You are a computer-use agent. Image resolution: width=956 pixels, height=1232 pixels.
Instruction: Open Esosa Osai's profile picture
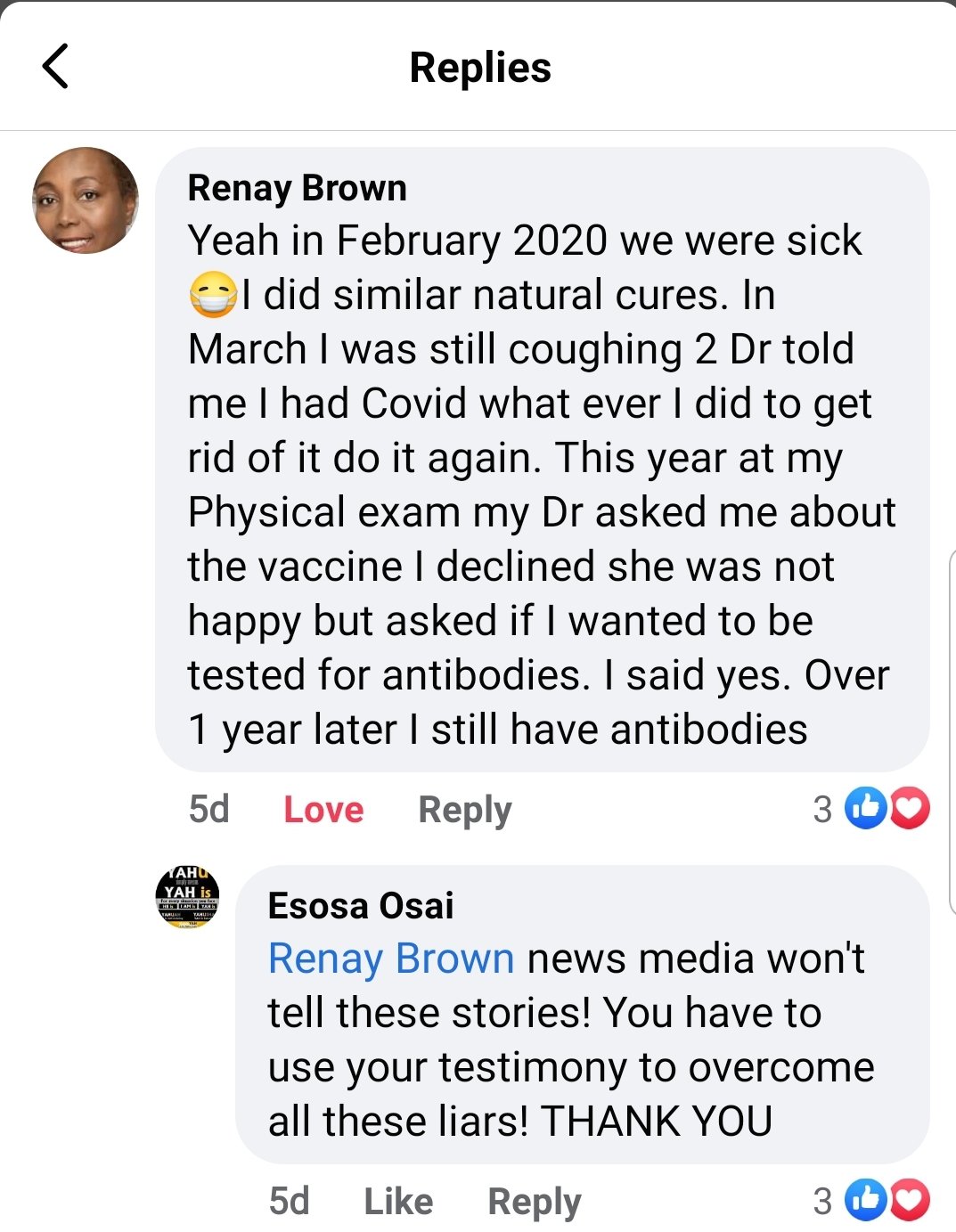(x=187, y=897)
